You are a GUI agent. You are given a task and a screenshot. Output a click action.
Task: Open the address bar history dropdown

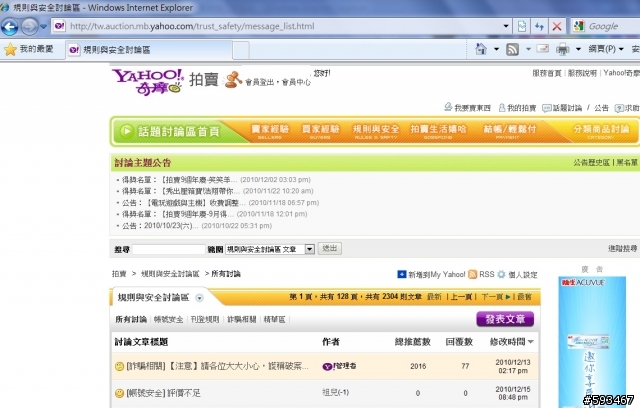506,26
